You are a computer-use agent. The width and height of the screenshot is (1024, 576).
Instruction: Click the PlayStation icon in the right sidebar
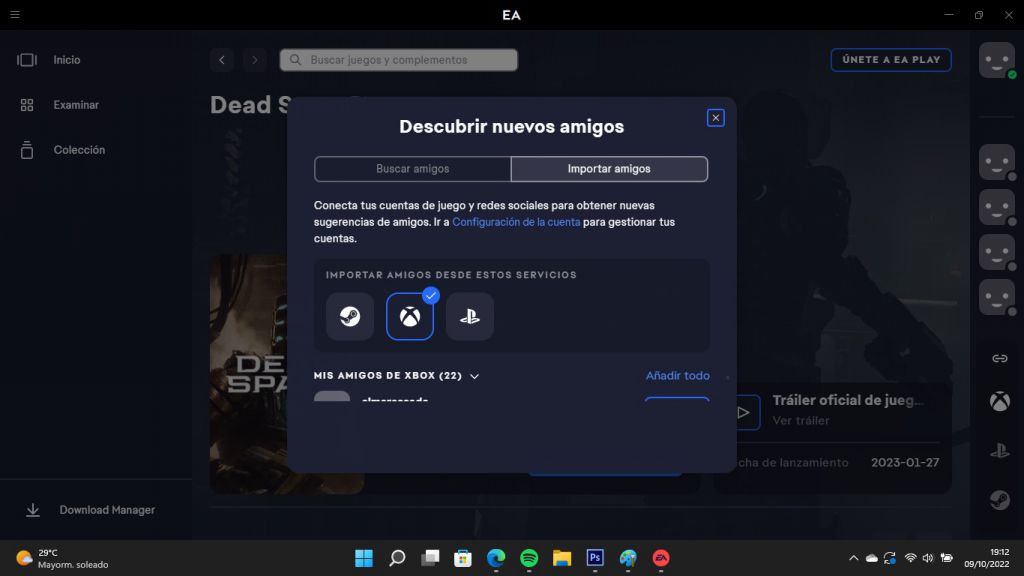coord(996,451)
